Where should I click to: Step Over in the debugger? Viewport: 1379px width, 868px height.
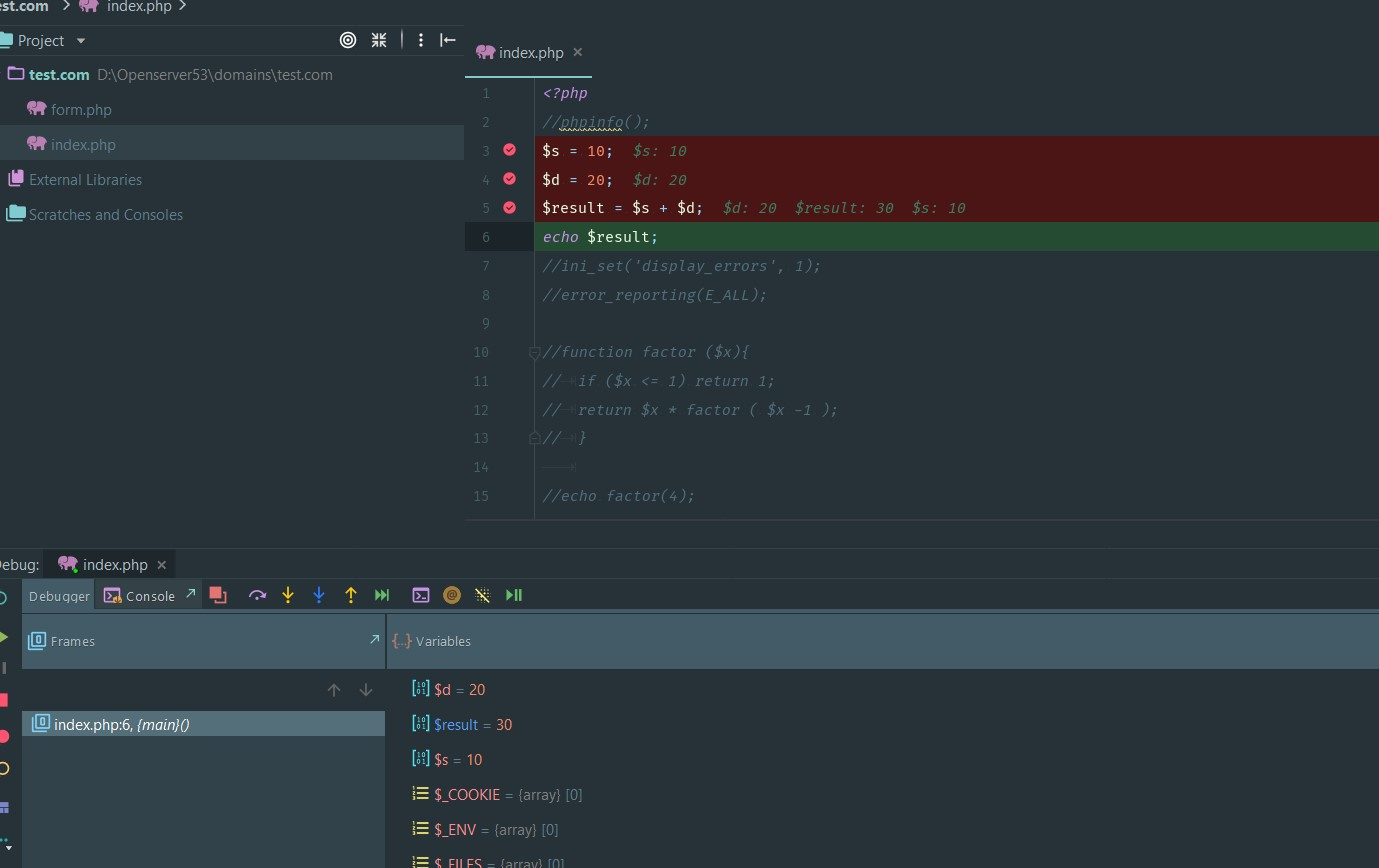click(x=257, y=595)
